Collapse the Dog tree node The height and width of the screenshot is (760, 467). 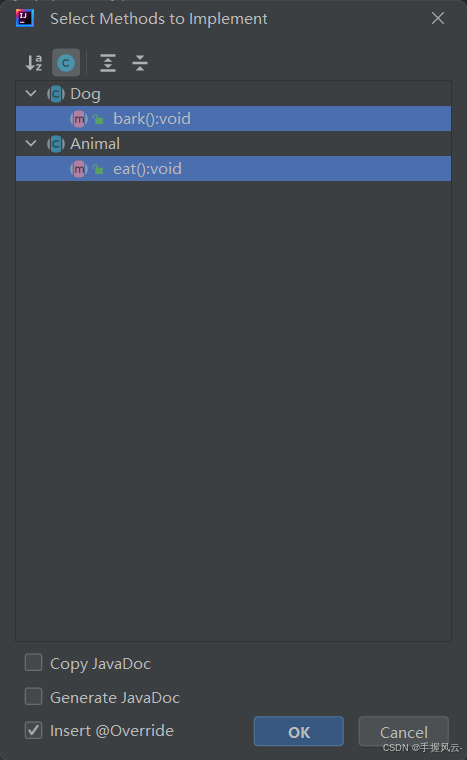coord(31,94)
